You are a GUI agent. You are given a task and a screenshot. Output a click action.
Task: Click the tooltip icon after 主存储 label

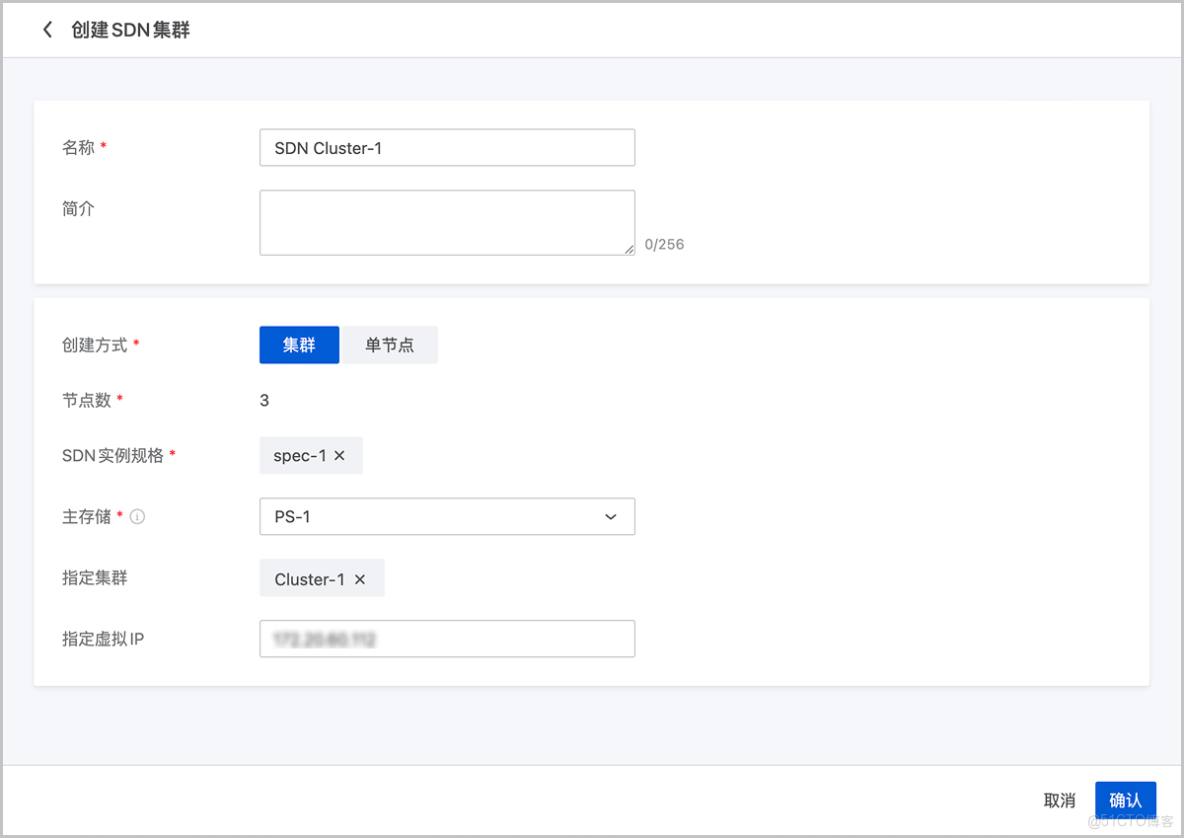[x=137, y=516]
